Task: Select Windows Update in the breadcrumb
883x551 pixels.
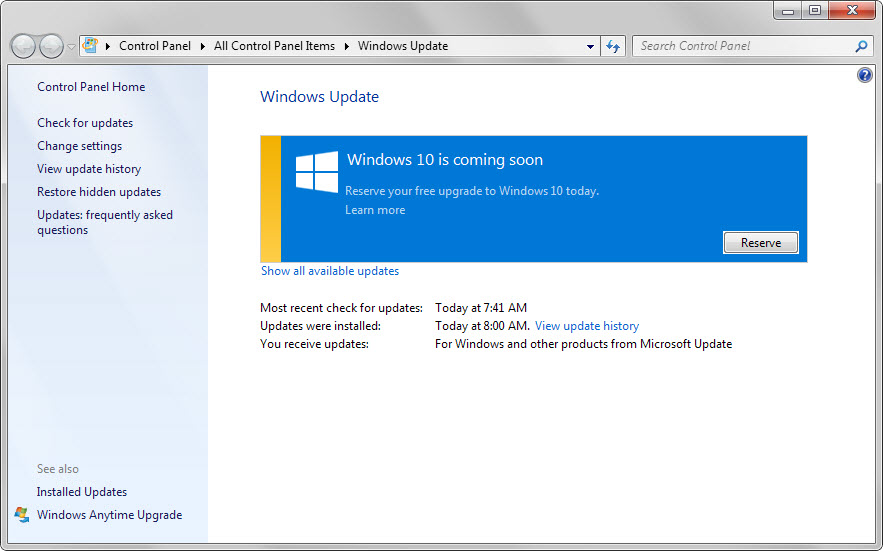Action: tap(403, 46)
